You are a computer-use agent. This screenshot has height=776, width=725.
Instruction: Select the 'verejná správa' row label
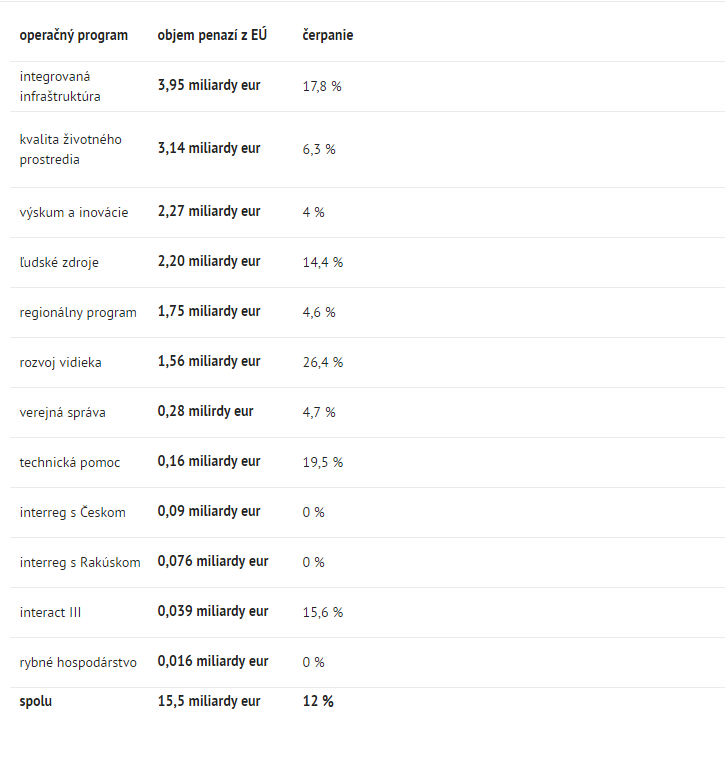(62, 412)
